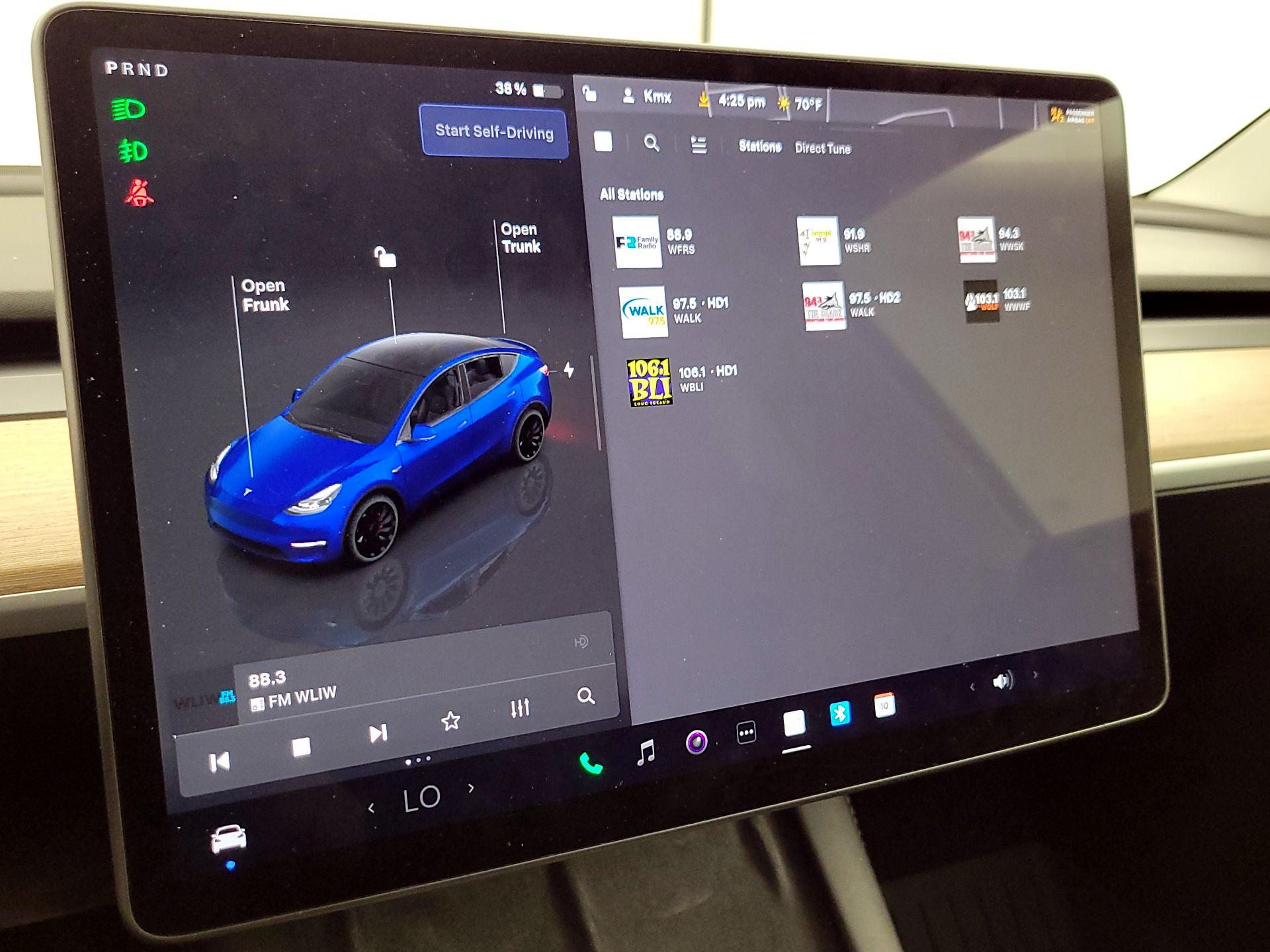This screenshot has height=952, width=1270.
Task: Open the Frunk
Action: (x=265, y=296)
